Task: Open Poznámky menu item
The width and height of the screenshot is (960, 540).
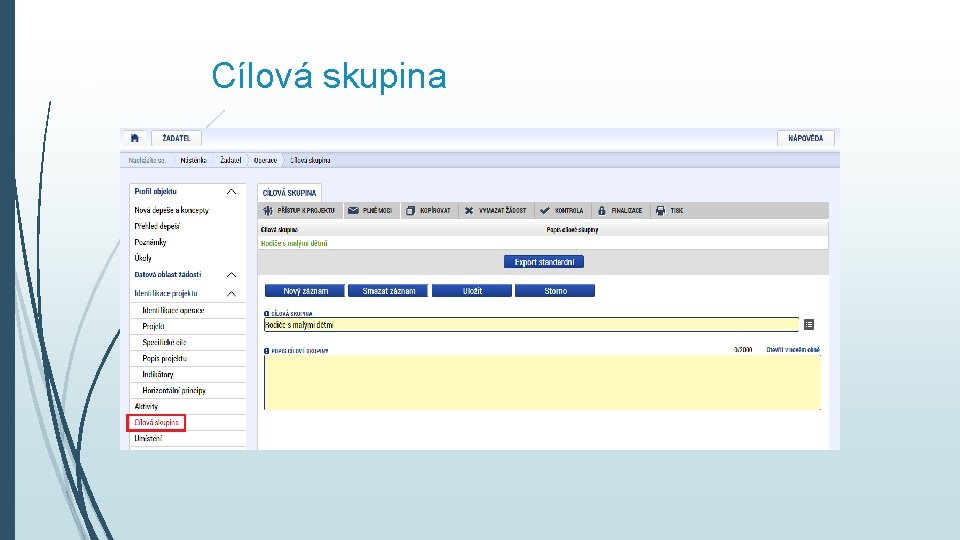Action: [x=151, y=242]
